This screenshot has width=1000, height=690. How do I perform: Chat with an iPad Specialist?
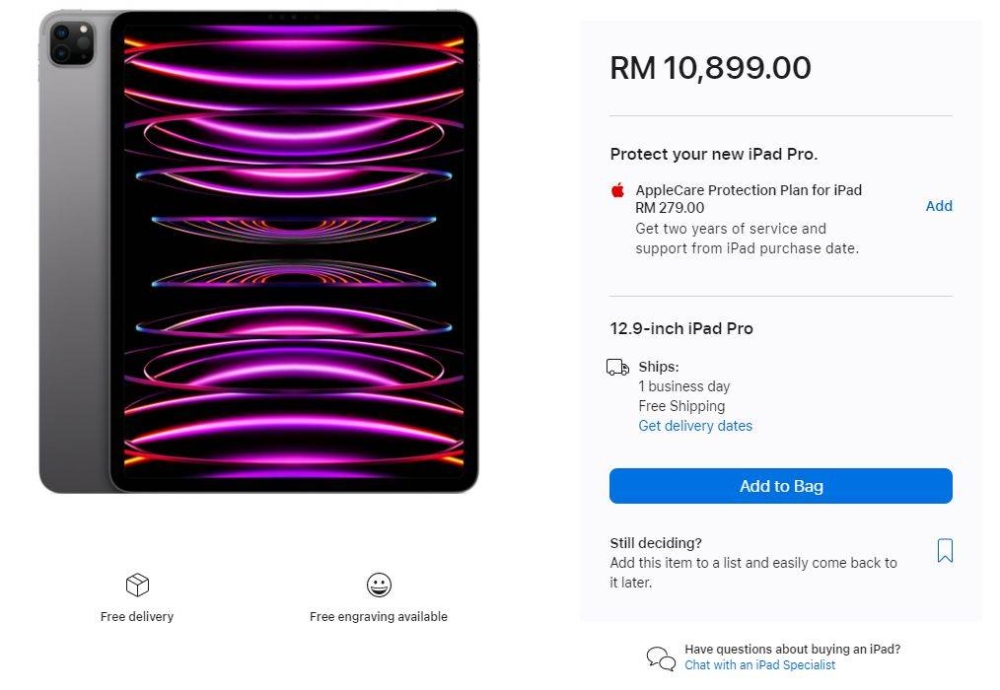(760, 665)
